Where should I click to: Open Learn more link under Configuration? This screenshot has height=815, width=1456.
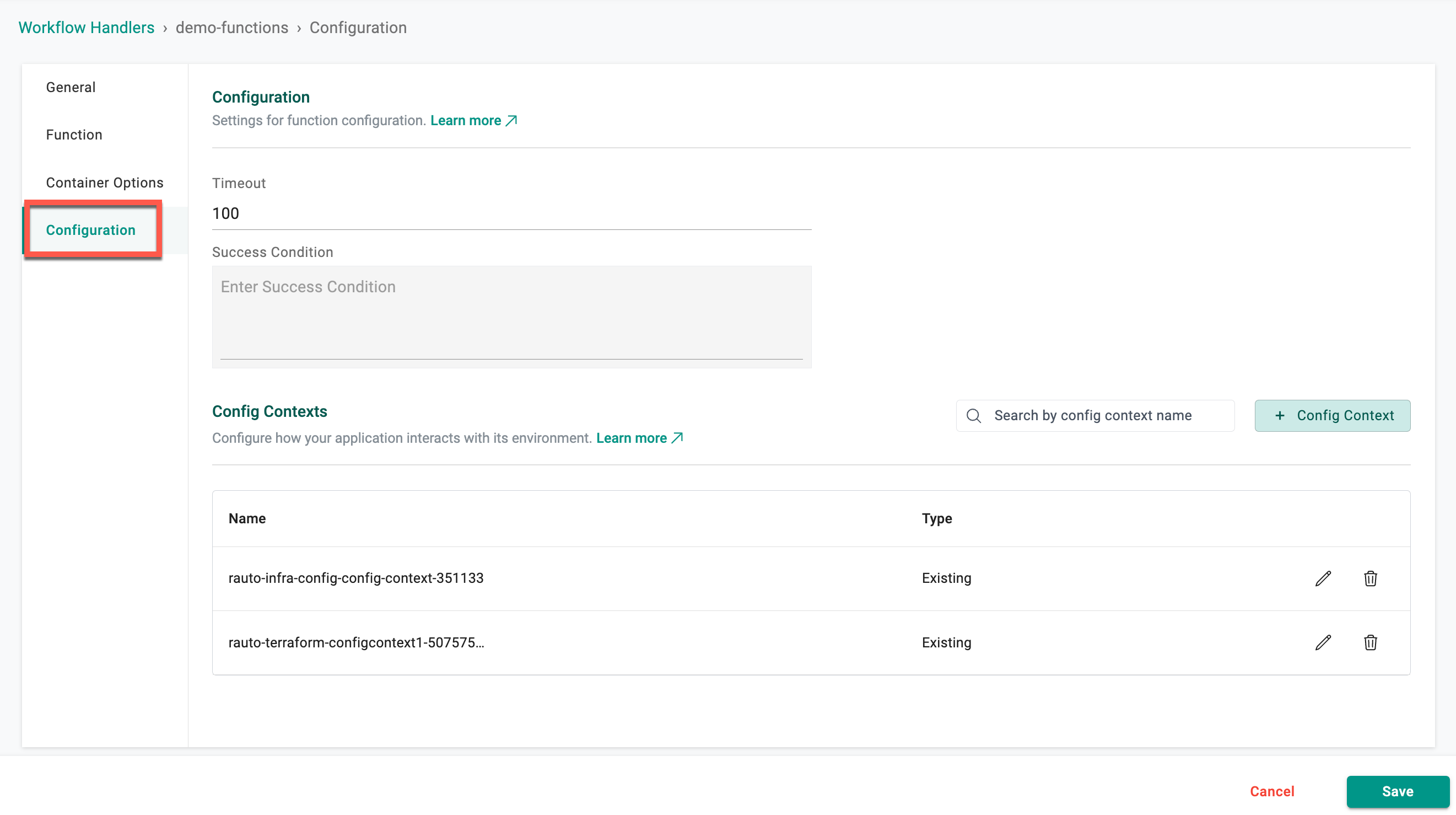point(473,120)
